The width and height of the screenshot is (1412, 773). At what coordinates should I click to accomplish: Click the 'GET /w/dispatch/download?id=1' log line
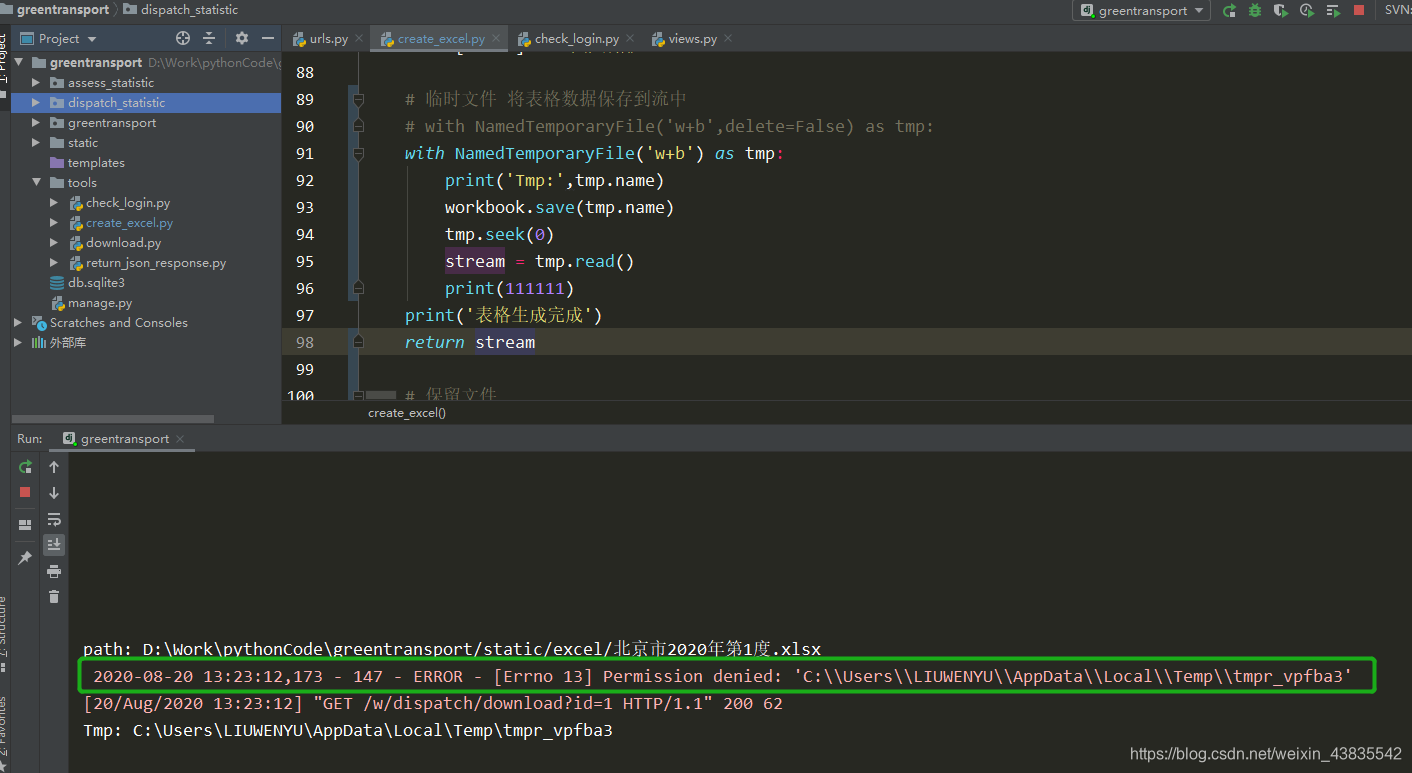[x=433, y=703]
